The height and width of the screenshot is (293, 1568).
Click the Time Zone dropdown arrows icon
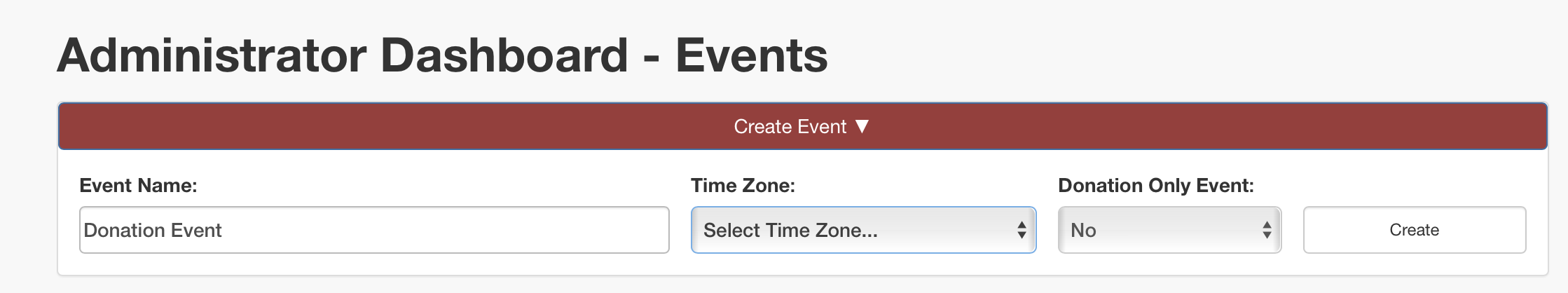(1022, 230)
